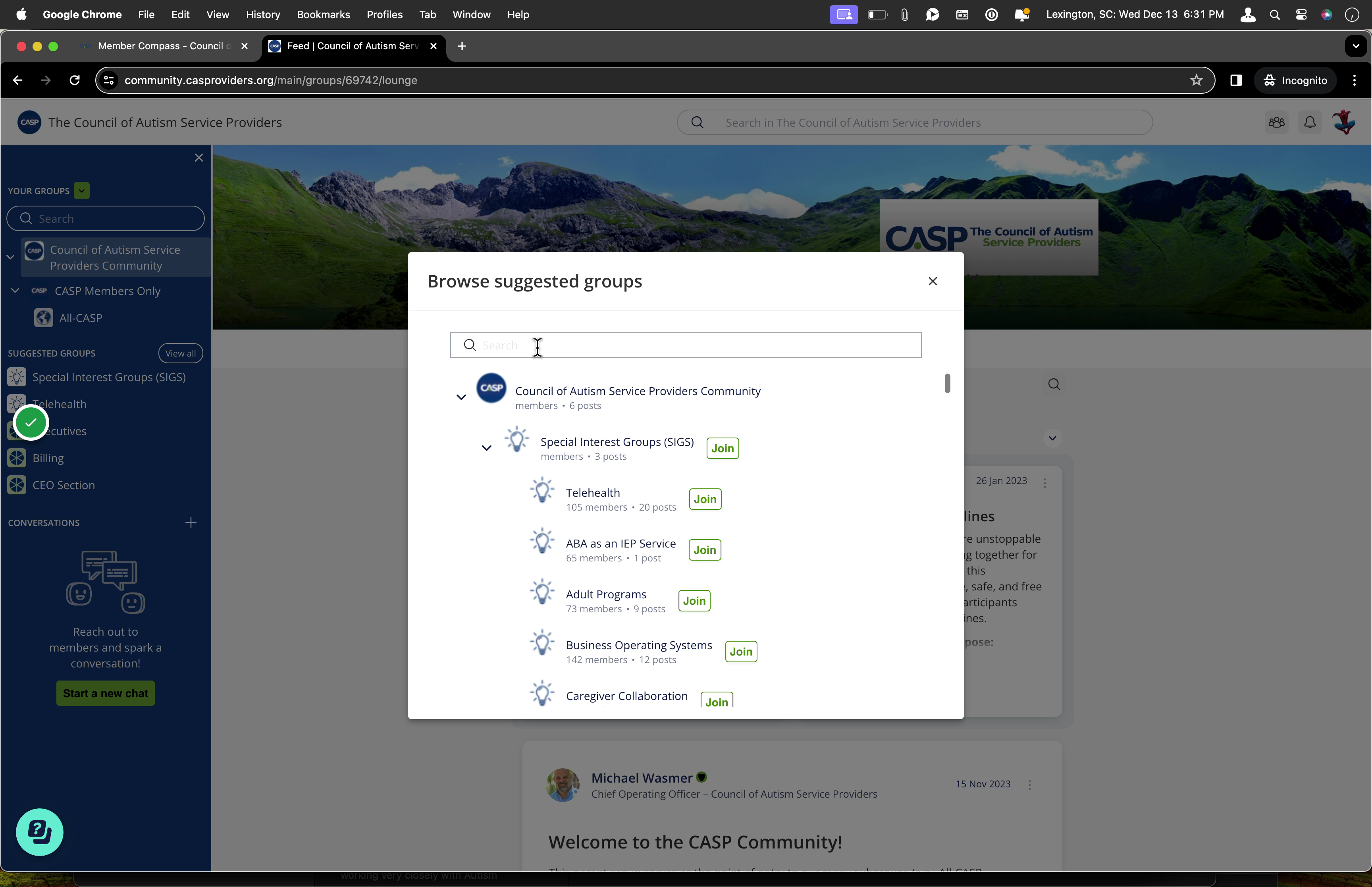
Task: Click View all suggested groups
Action: tap(180, 353)
